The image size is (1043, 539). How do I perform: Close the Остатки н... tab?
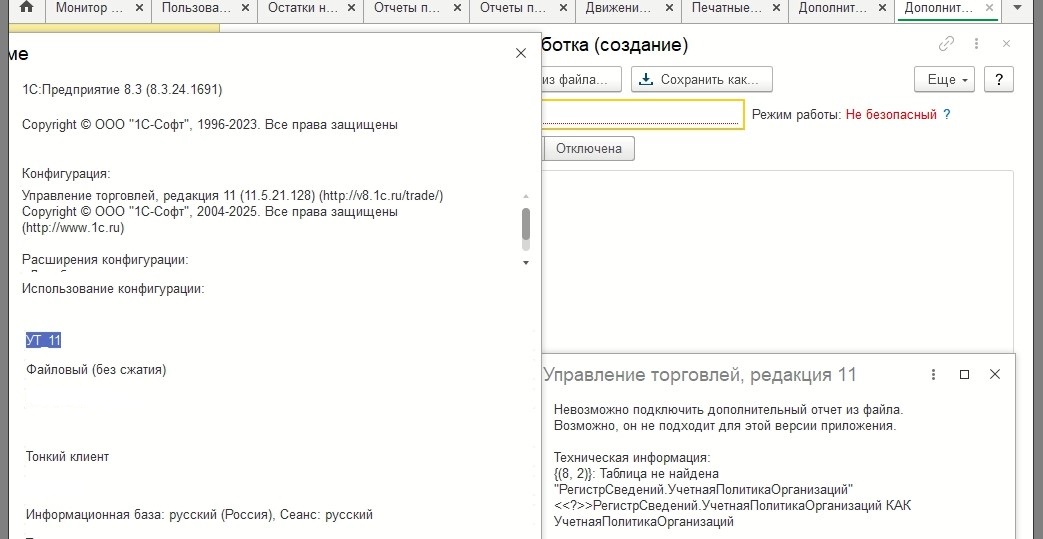point(351,9)
